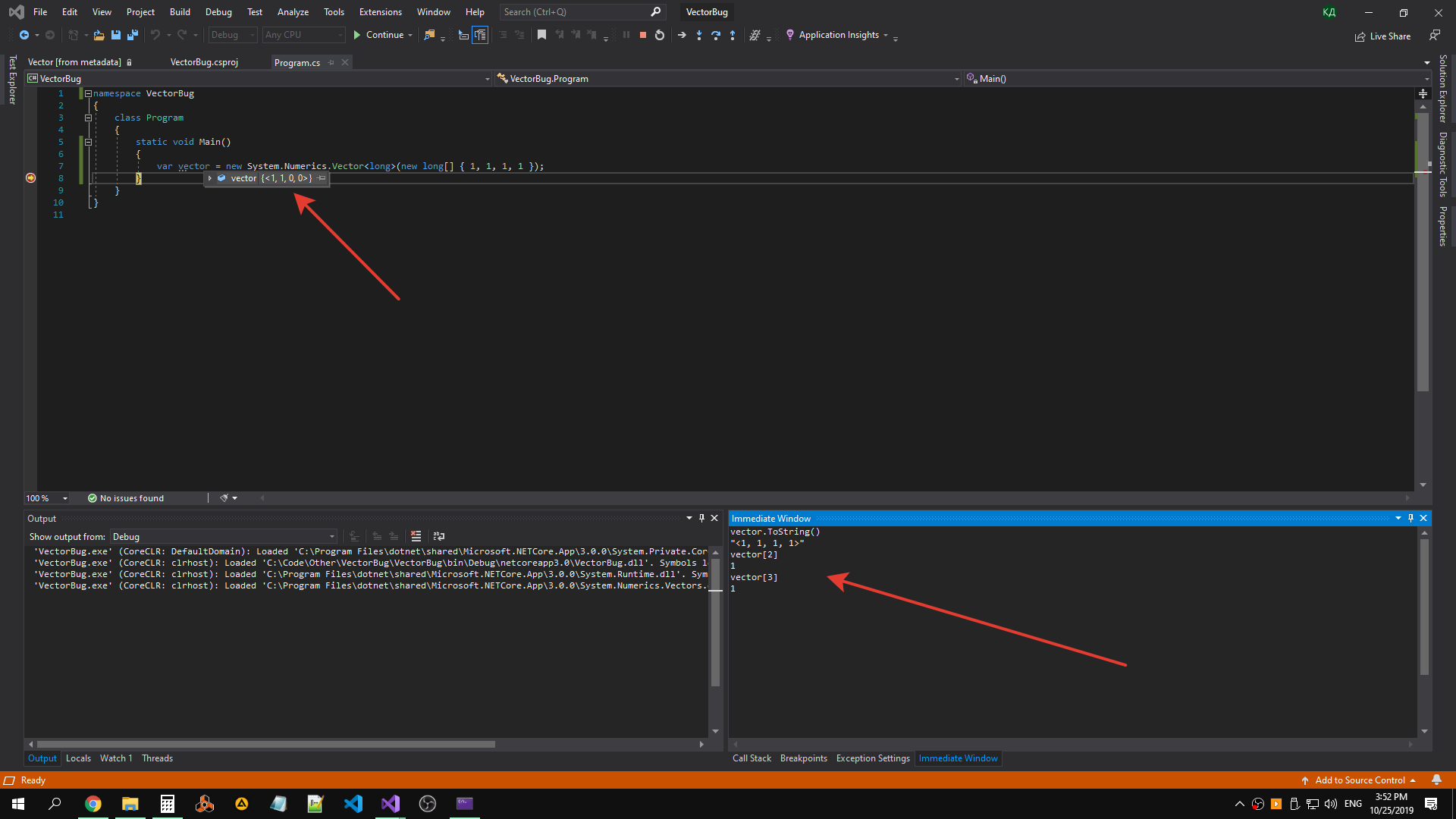Click the Save All icon in the toolbar

point(132,35)
